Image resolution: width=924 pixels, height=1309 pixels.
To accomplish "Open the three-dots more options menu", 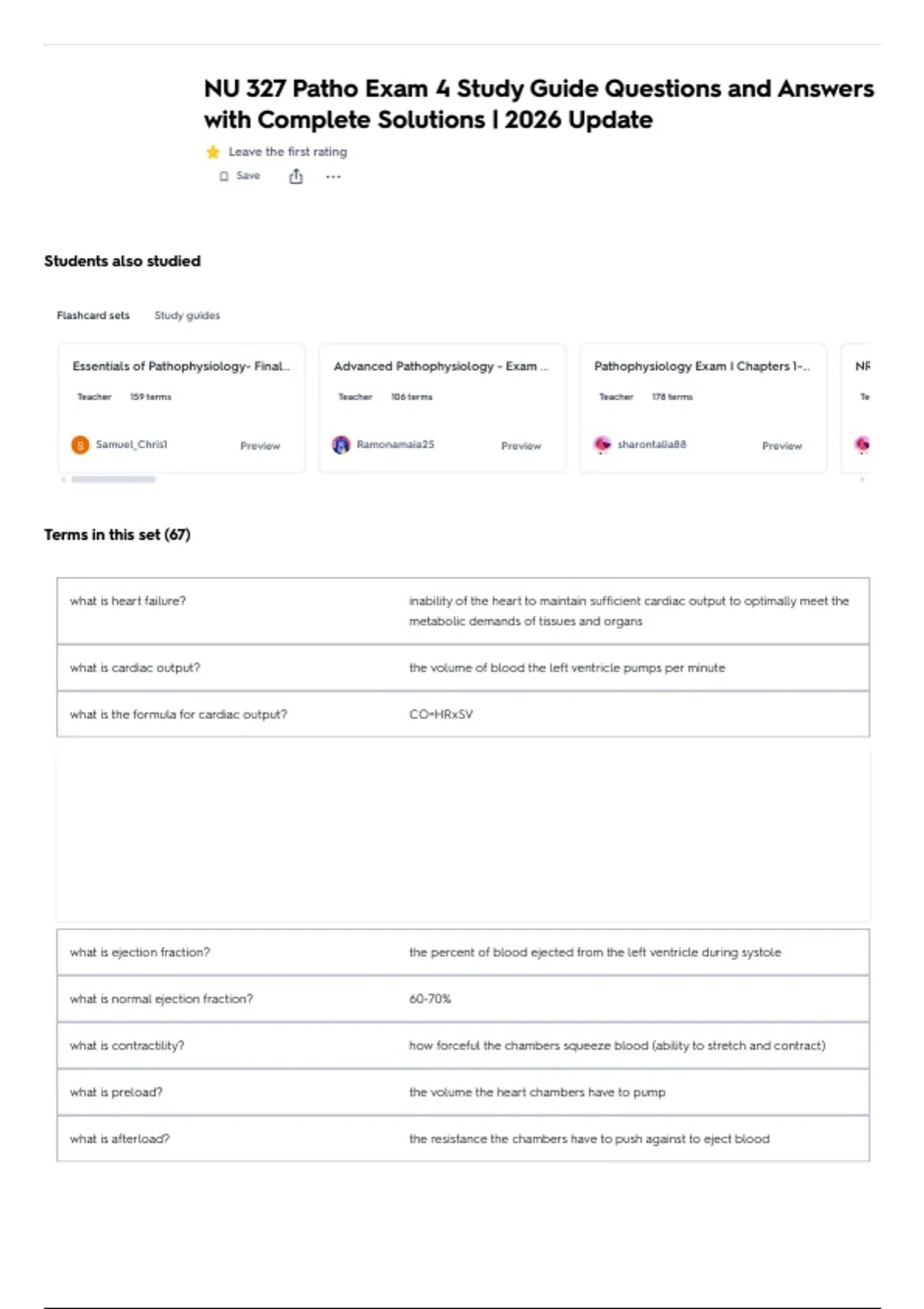I will [x=333, y=176].
